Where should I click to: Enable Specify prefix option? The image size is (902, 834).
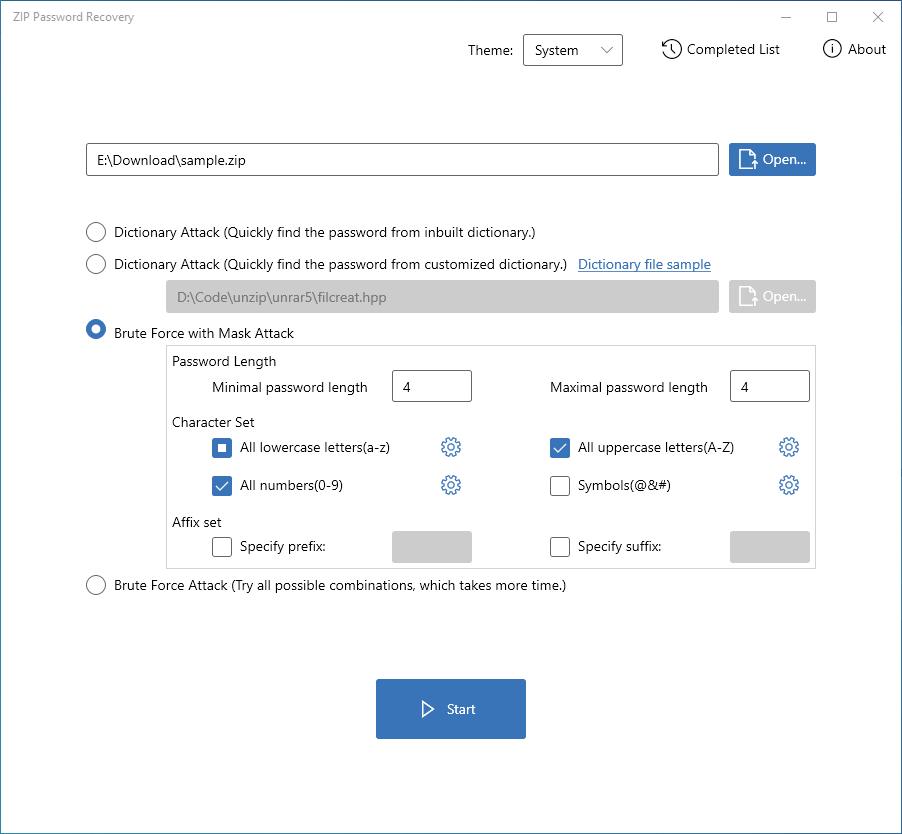tap(222, 547)
